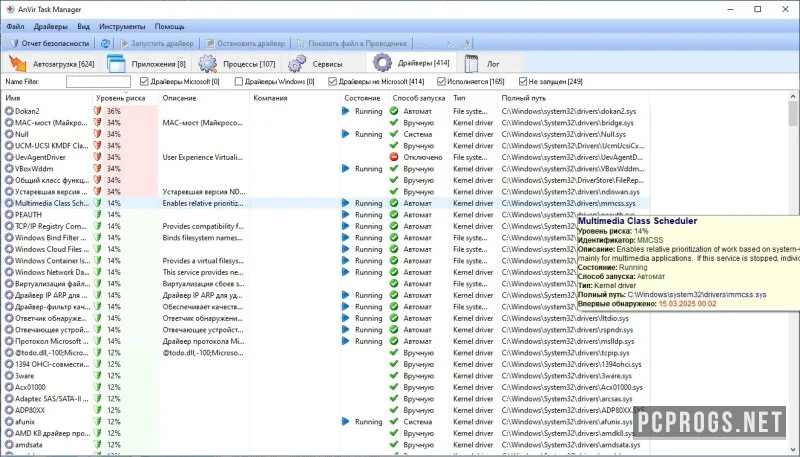Click the path C:\Windows\system32\drivers\Null.sys
Screen dimensions: 800x457
563,134
